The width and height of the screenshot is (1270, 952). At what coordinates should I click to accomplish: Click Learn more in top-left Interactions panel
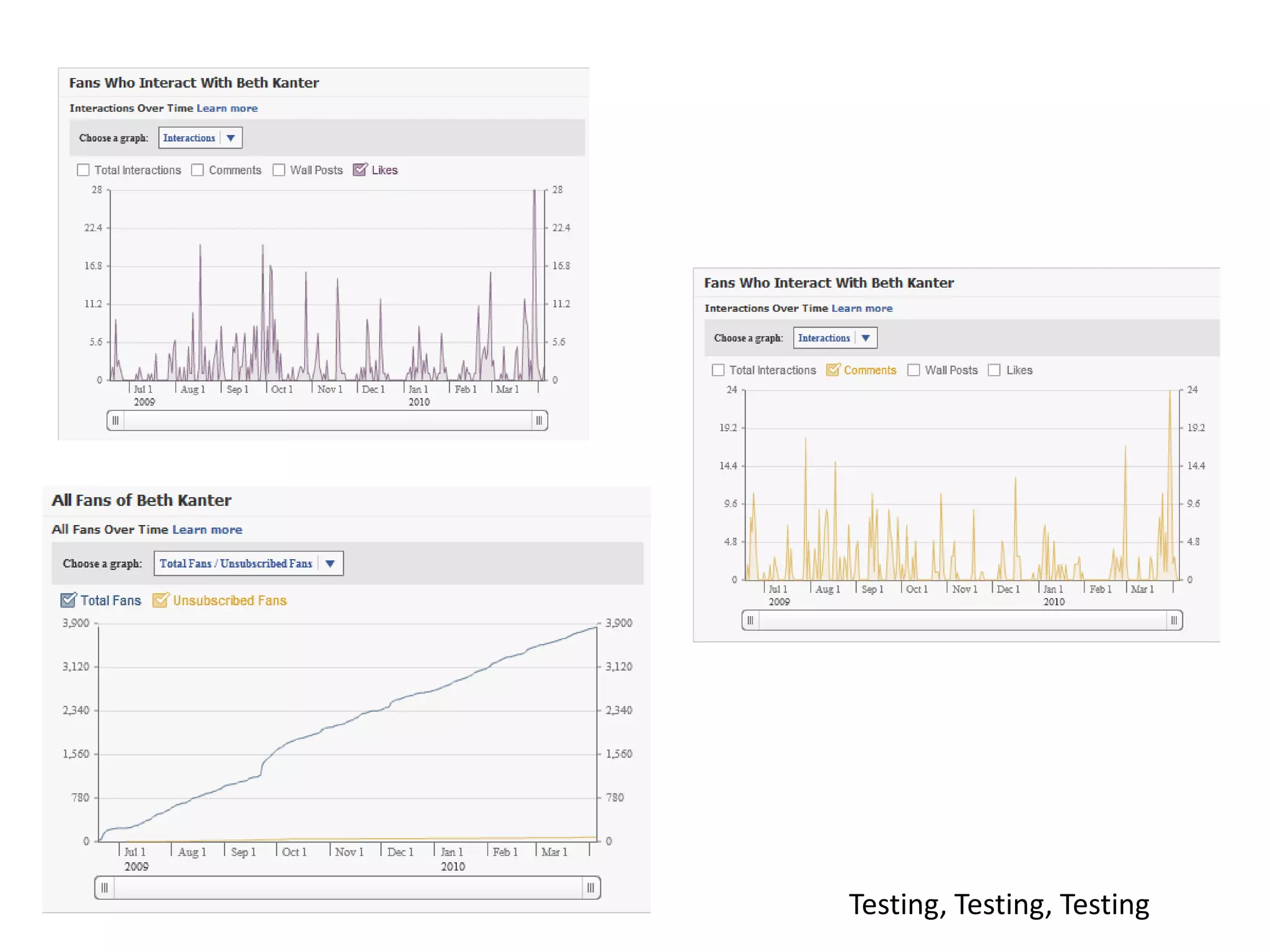click(x=227, y=108)
